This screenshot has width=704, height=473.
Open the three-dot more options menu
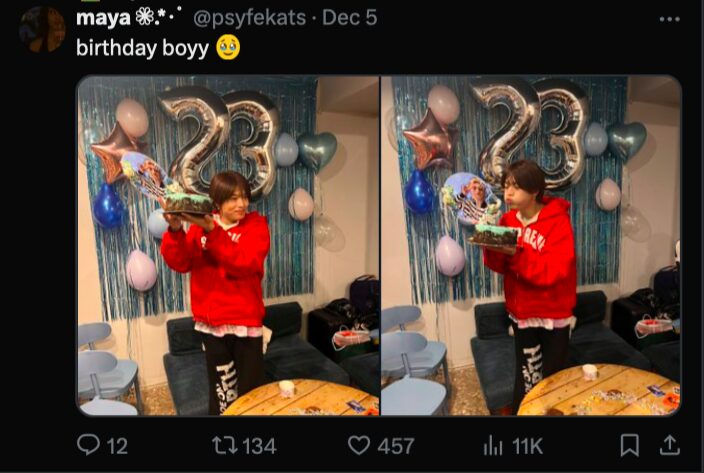668,19
